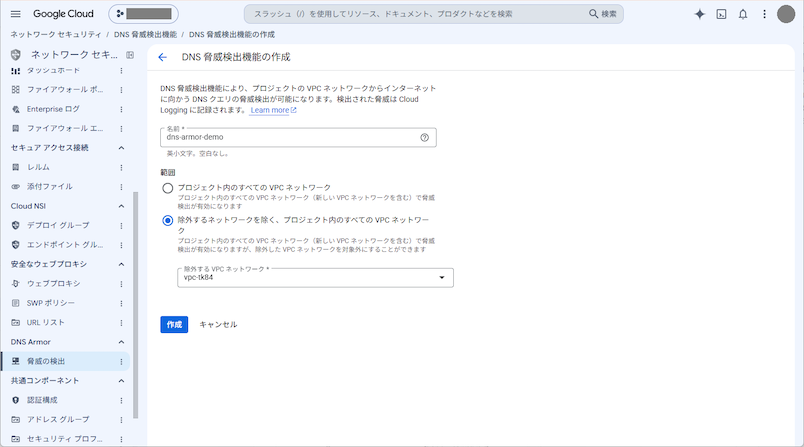Open URL リスト in sidebar
Image resolution: width=804 pixels, height=447 pixels.
[46, 323]
